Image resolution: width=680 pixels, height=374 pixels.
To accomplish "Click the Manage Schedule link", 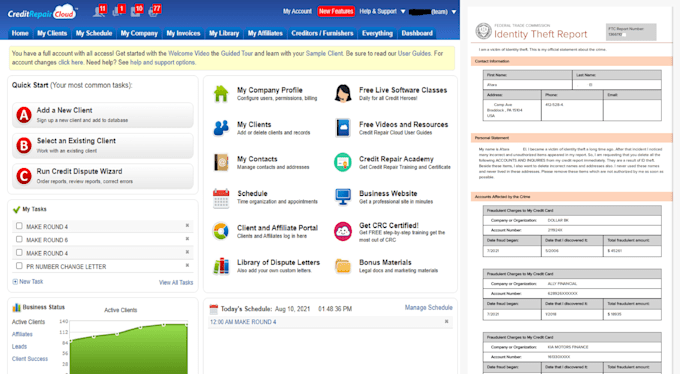I will (428, 308).
